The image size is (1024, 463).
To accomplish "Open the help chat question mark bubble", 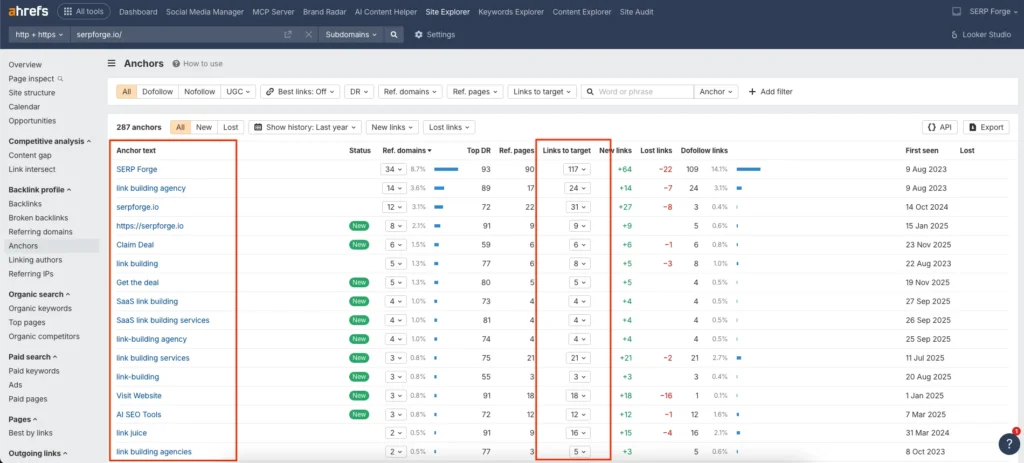I will (x=1007, y=444).
